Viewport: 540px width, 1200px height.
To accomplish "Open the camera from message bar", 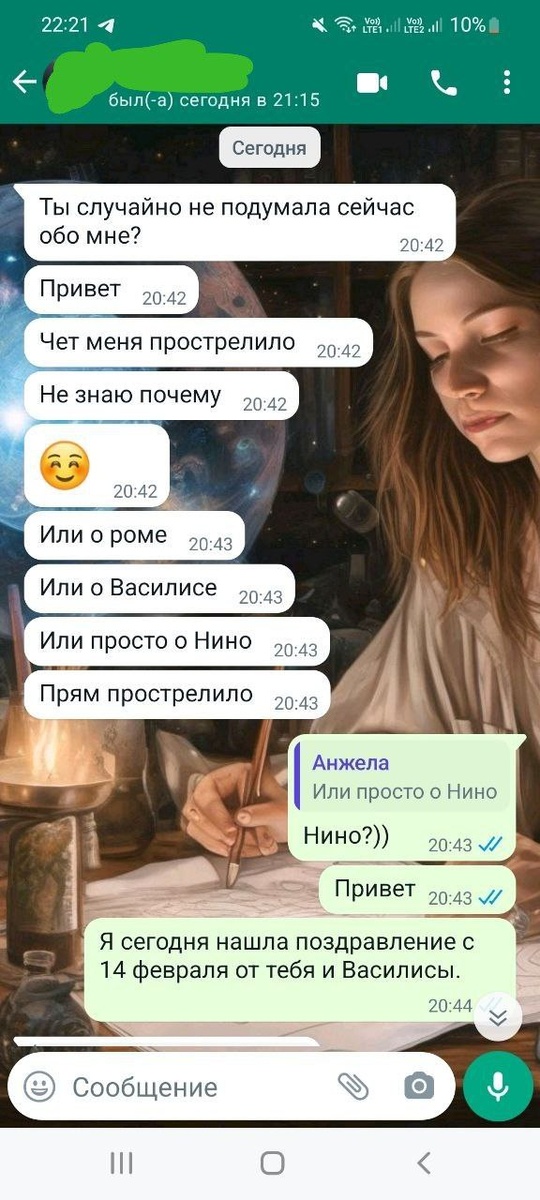I will pyautogui.click(x=419, y=1086).
